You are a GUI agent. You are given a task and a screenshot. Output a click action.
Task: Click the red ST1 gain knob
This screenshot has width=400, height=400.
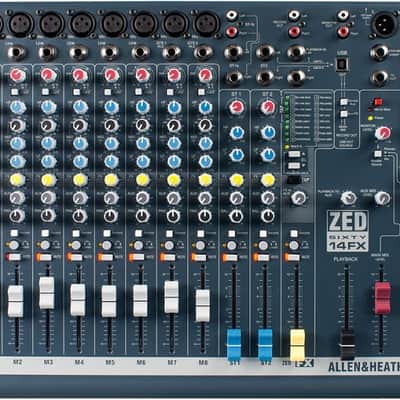(236, 107)
